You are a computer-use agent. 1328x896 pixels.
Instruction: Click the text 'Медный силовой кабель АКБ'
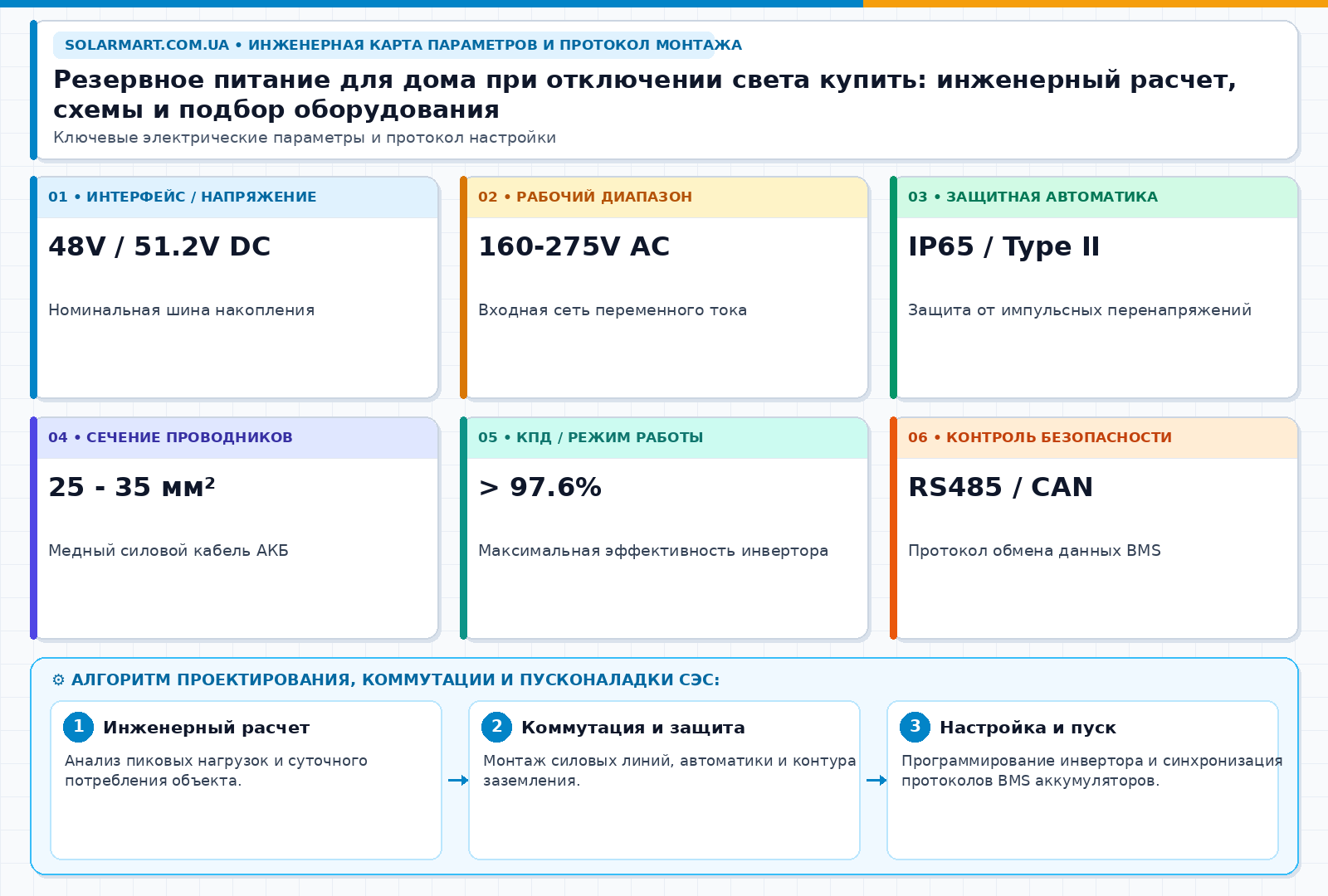click(x=168, y=551)
